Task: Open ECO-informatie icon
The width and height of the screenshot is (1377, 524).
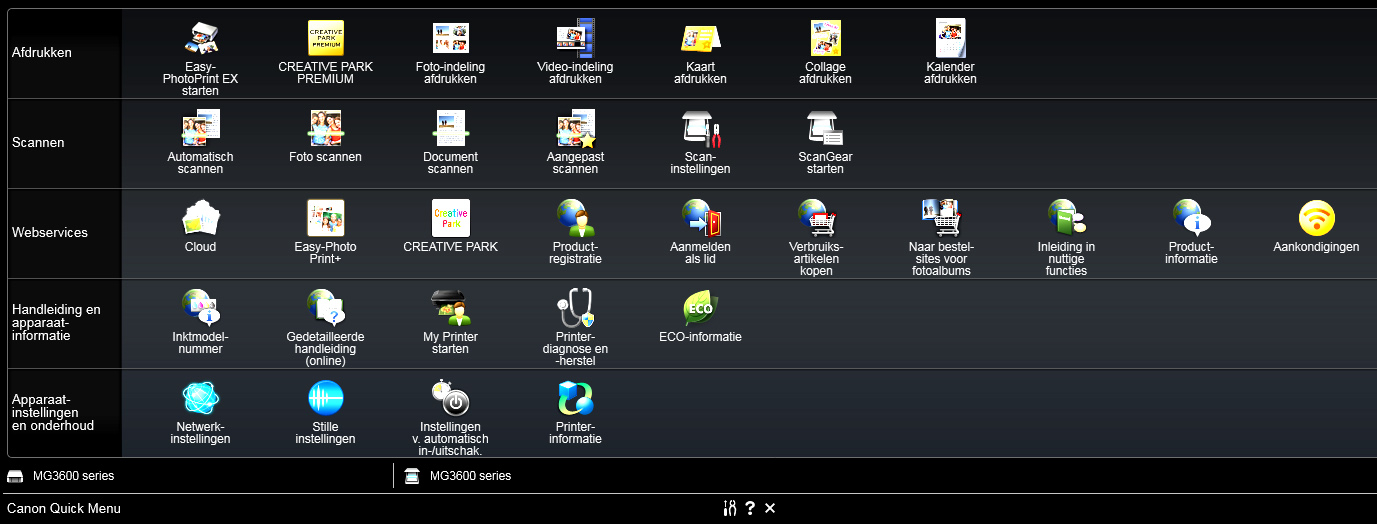Action: [x=700, y=308]
